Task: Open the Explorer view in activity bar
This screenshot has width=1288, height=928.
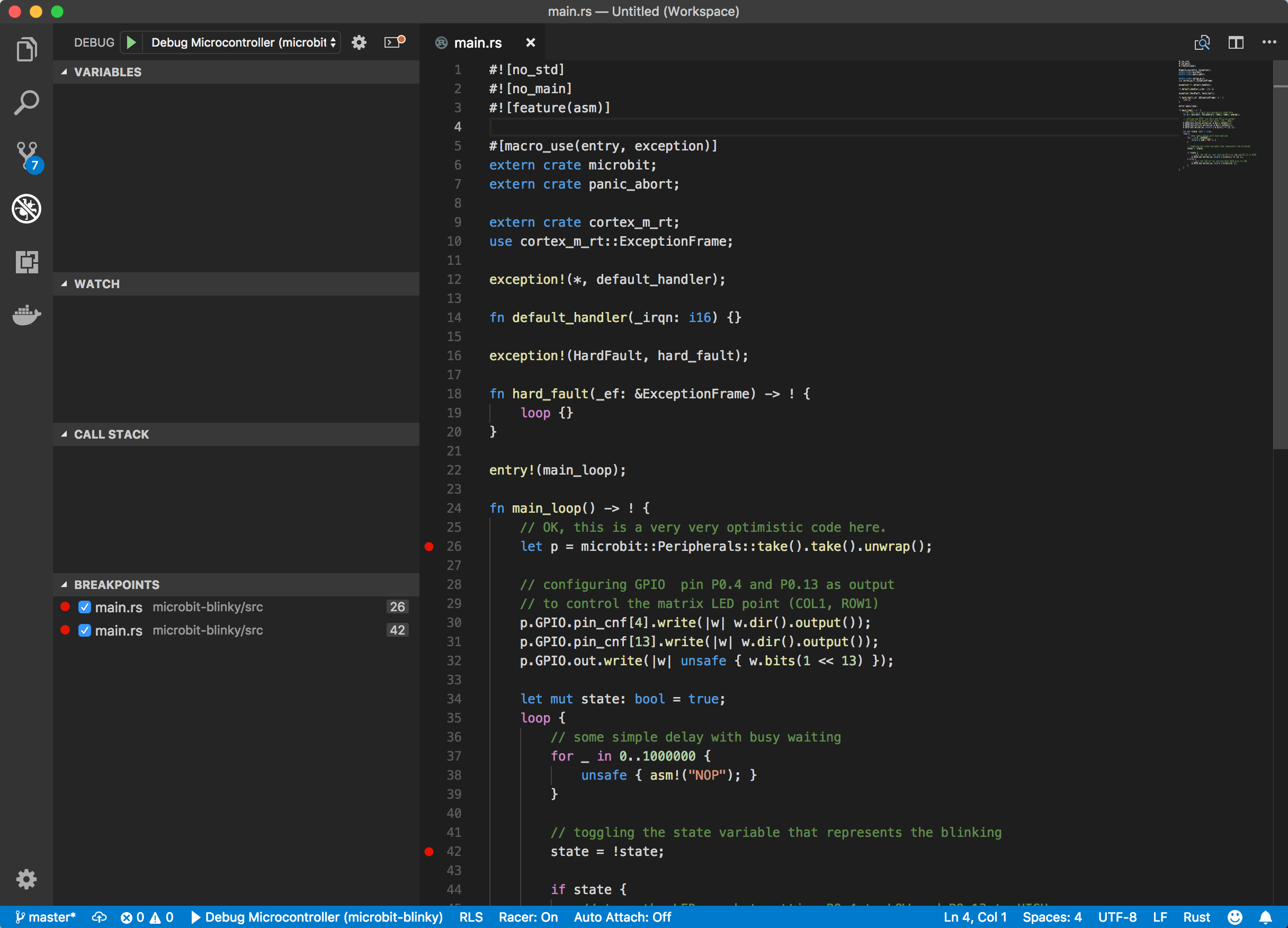Action: coord(26,49)
